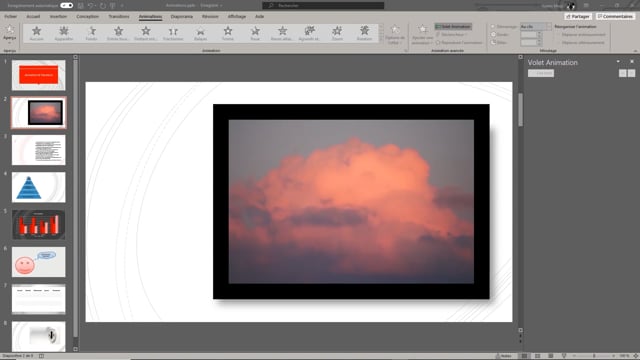Open the Insertion tab
The height and width of the screenshot is (360, 640).
pos(58,17)
